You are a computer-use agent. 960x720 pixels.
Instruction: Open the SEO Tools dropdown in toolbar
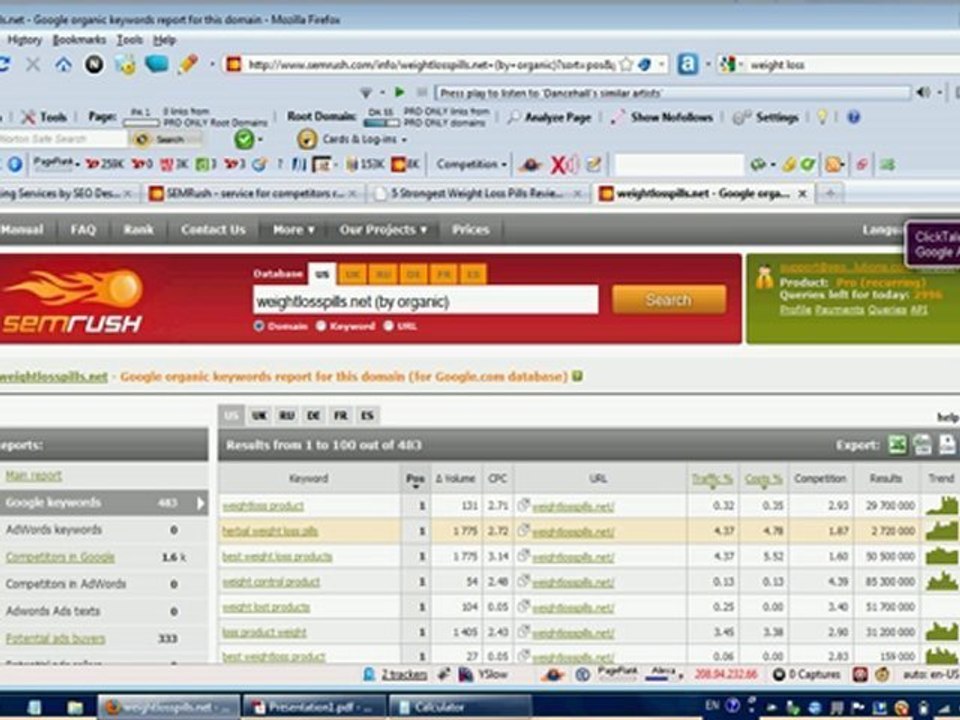click(45, 117)
